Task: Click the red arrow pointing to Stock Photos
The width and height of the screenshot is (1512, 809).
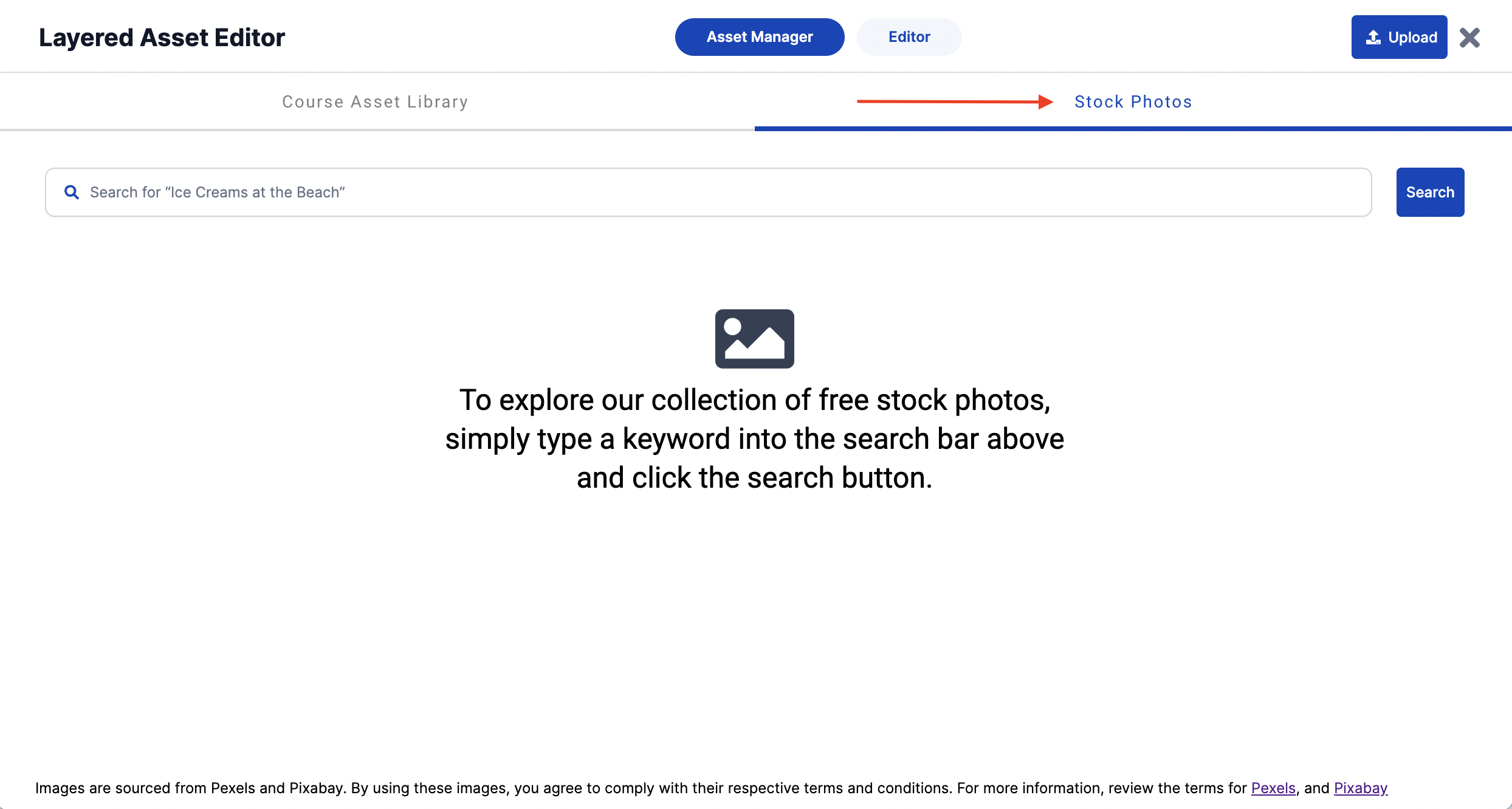Action: pyautogui.click(x=954, y=101)
